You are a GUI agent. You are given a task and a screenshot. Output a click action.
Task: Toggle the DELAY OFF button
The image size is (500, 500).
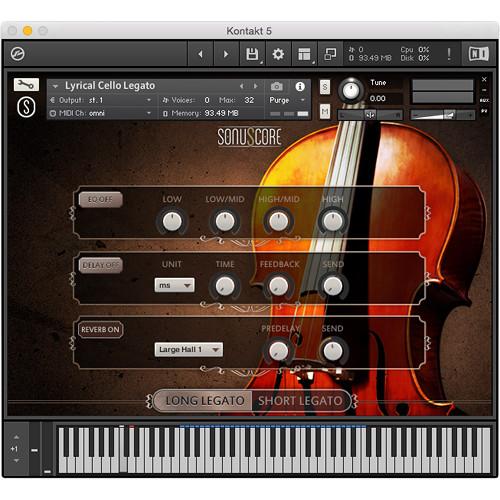(100, 265)
